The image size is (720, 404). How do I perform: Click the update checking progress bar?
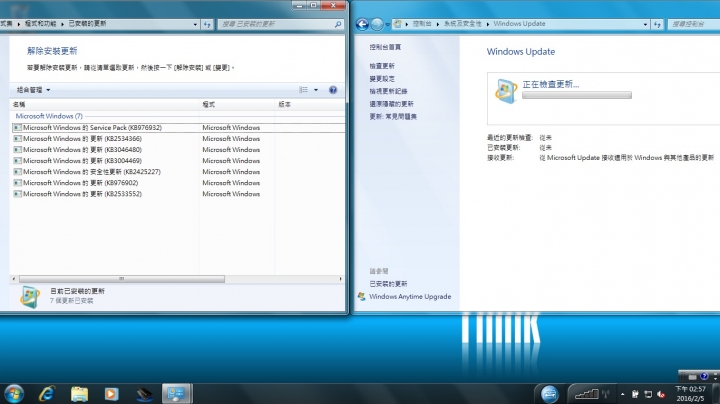[577, 95]
